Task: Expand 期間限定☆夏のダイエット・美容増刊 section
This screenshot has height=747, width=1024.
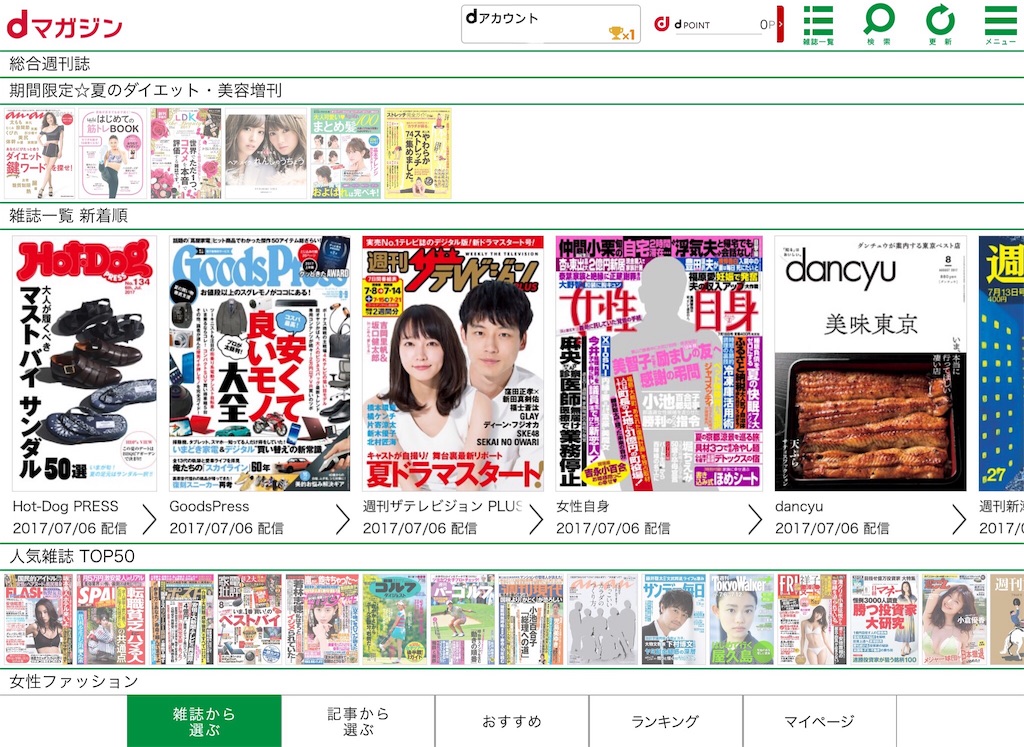Action: [512, 90]
